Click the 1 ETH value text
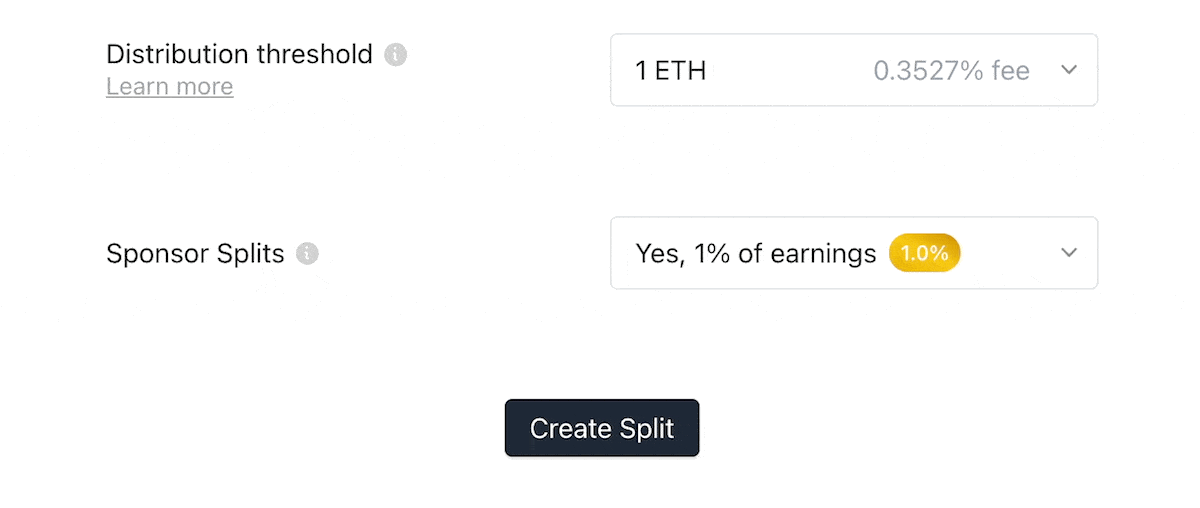This screenshot has width=1200, height=508. 671,71
